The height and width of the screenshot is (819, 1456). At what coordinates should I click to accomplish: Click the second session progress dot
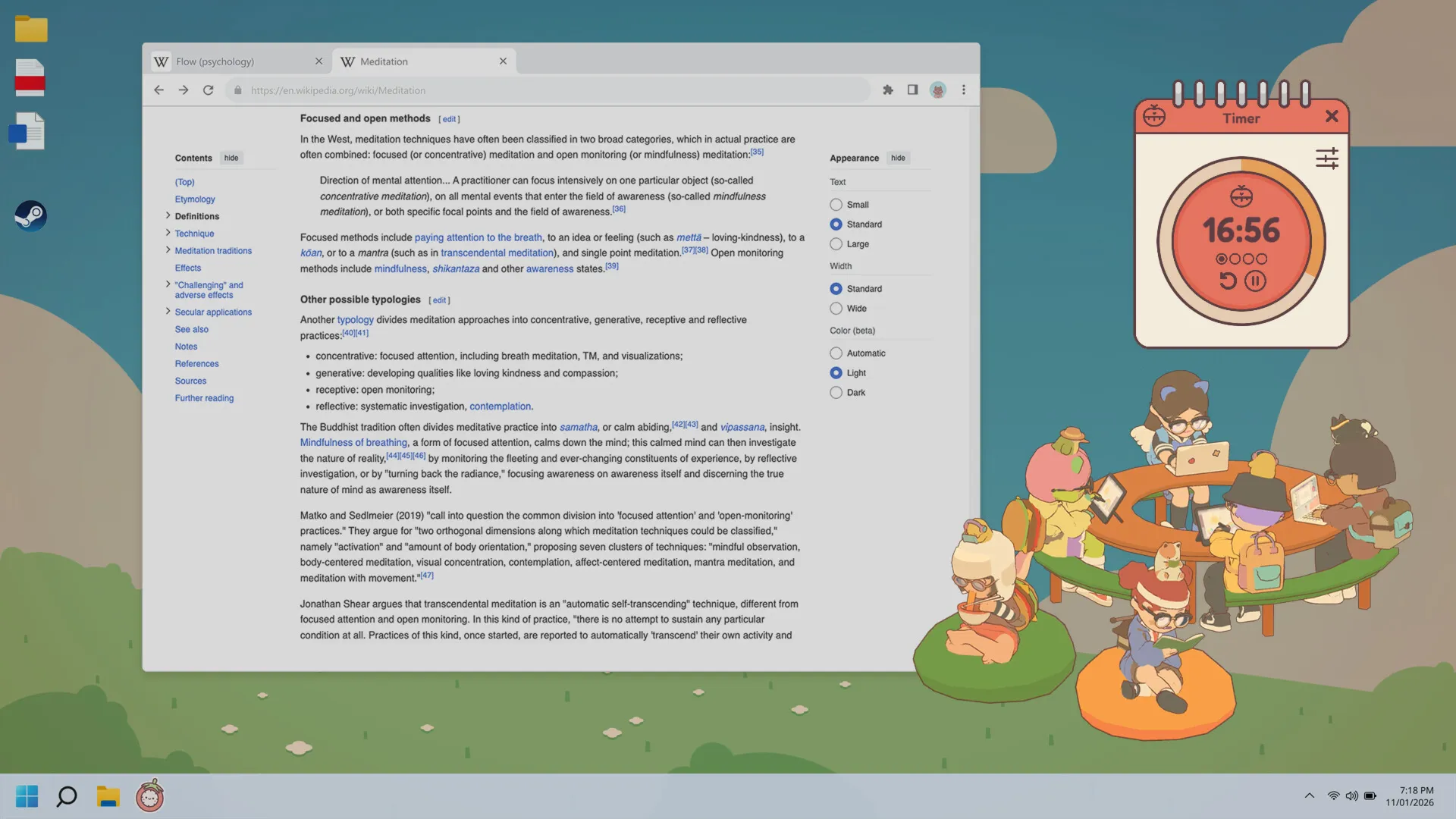click(1235, 259)
